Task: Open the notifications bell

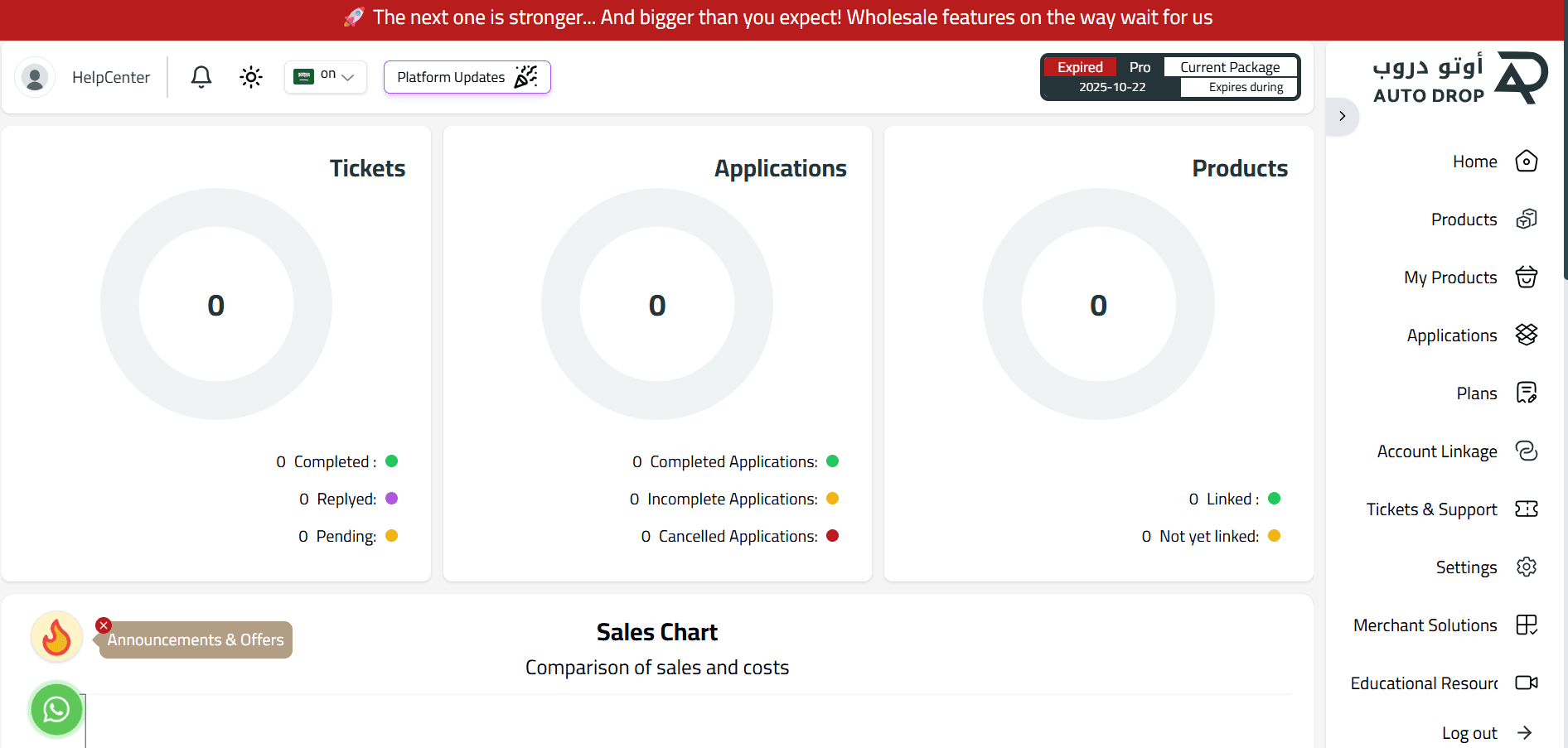Action: 201,77
